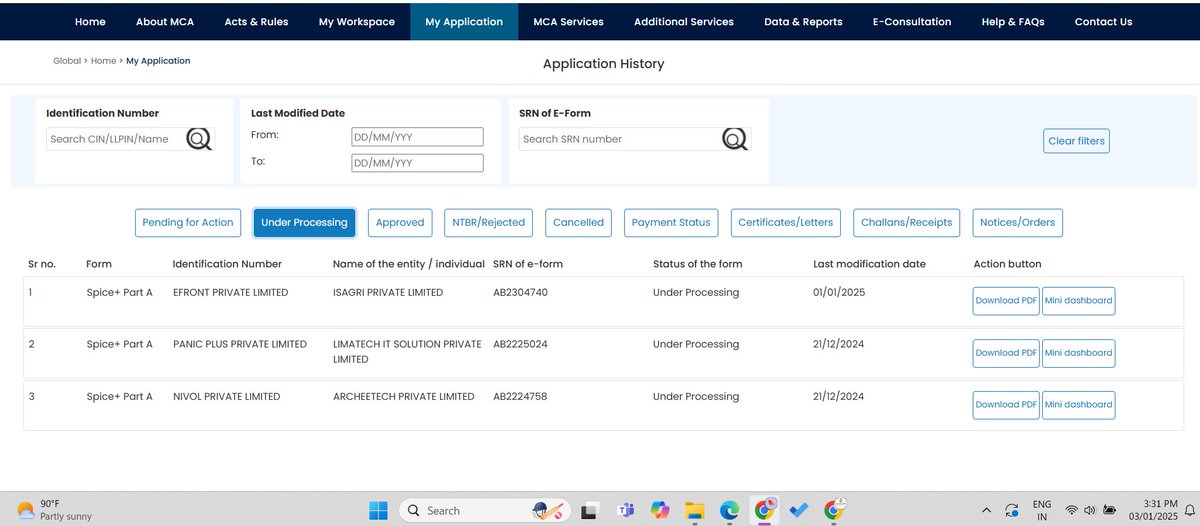
Task: Click the sync refresh tray icon
Action: point(1012,510)
